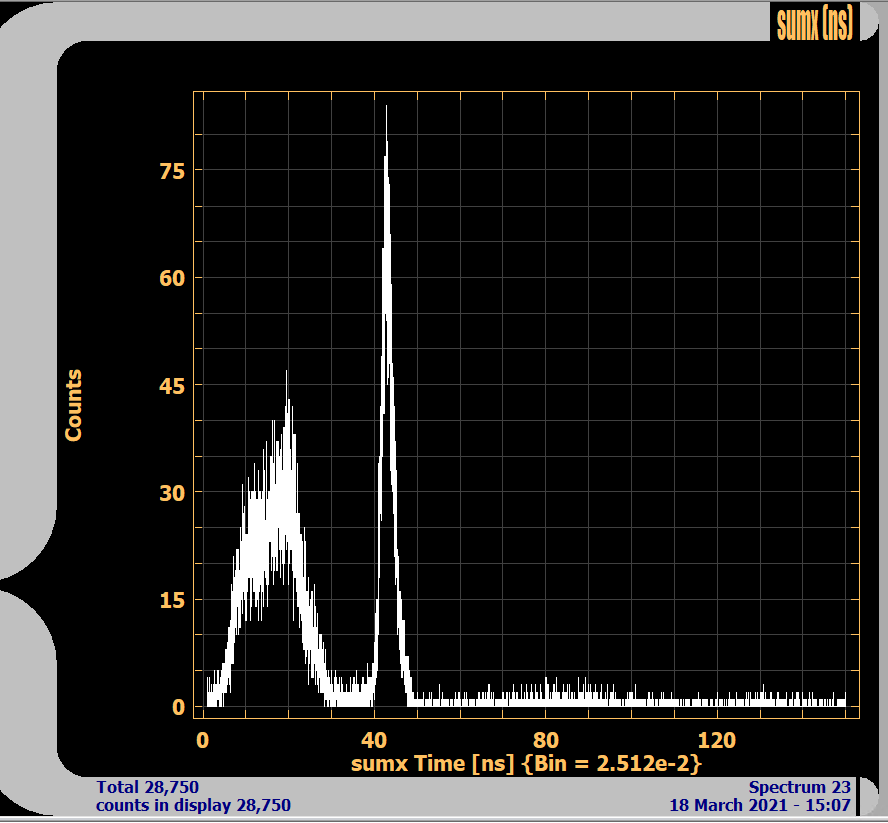Click the 120 tick on the x-axis
The image size is (888, 823).
pos(716,740)
